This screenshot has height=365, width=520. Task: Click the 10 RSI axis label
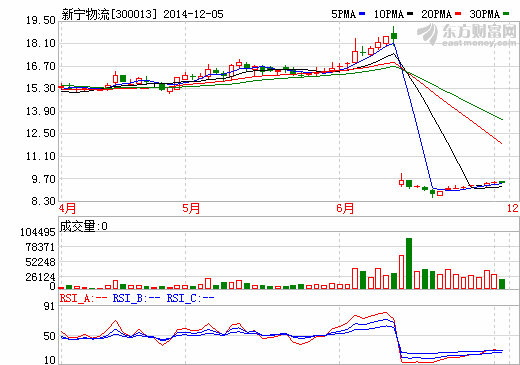(49, 360)
